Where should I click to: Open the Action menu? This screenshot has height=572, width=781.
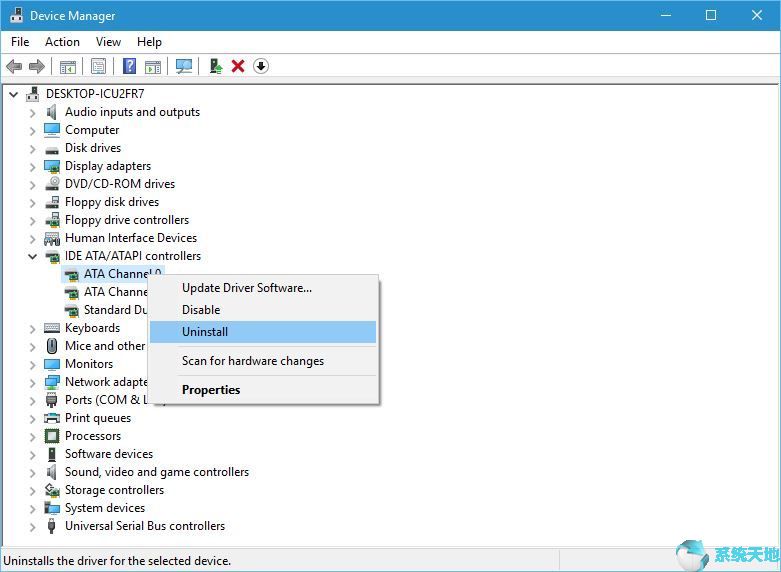(62, 42)
